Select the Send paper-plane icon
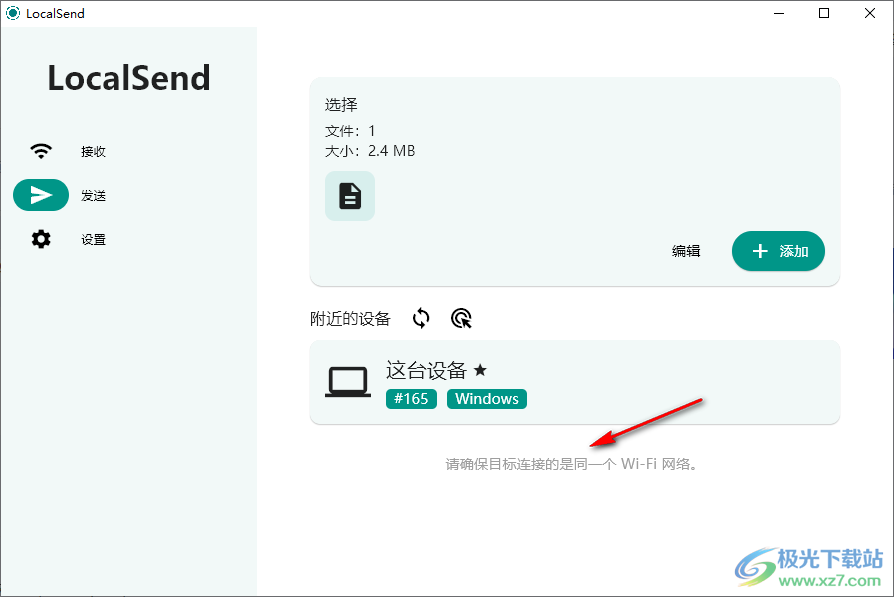The height and width of the screenshot is (597, 894). 41,195
